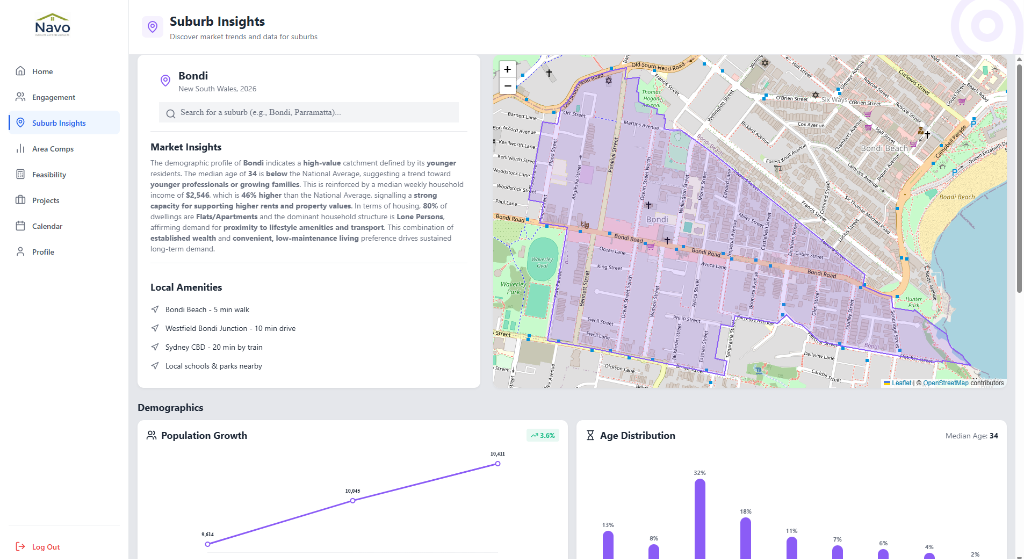Click 'Bondi Beach - 5 min walk' text
Screen dimensions: 1024x559
point(207,310)
